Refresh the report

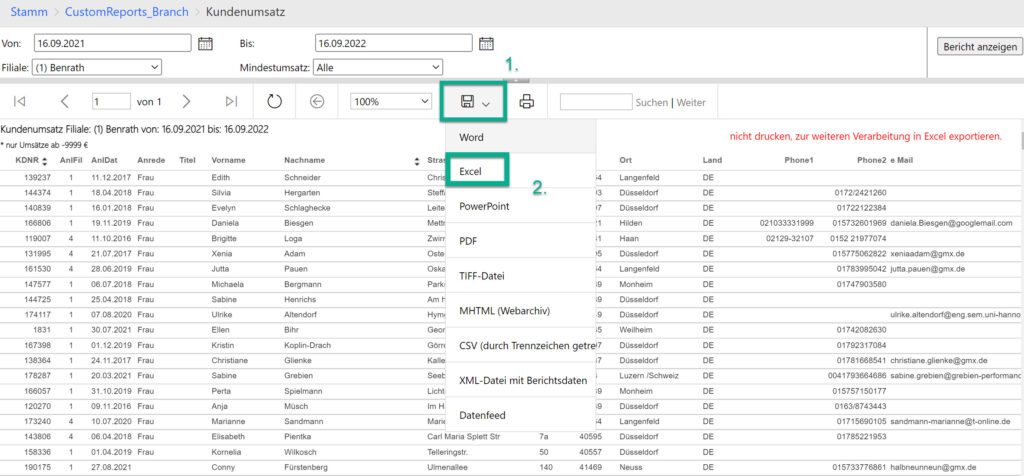(x=275, y=101)
